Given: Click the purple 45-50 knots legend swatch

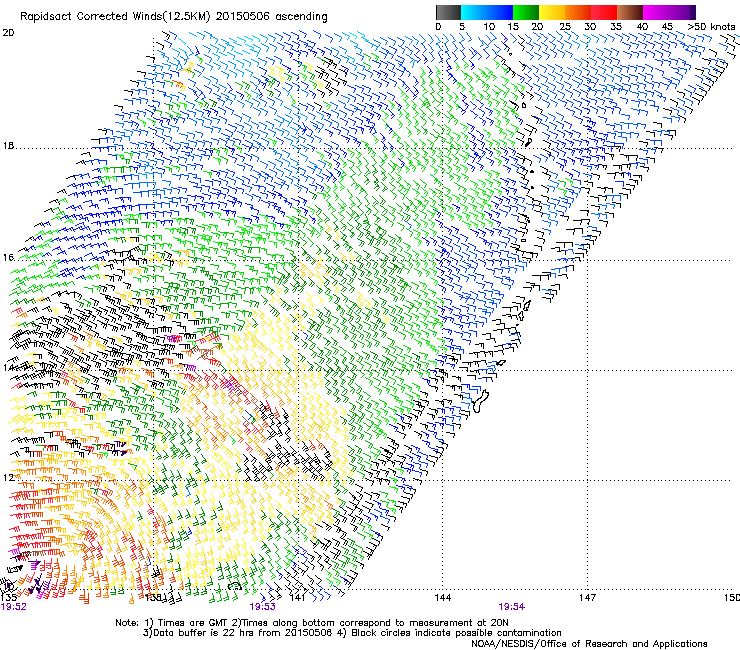Looking at the screenshot, I should 682,12.
